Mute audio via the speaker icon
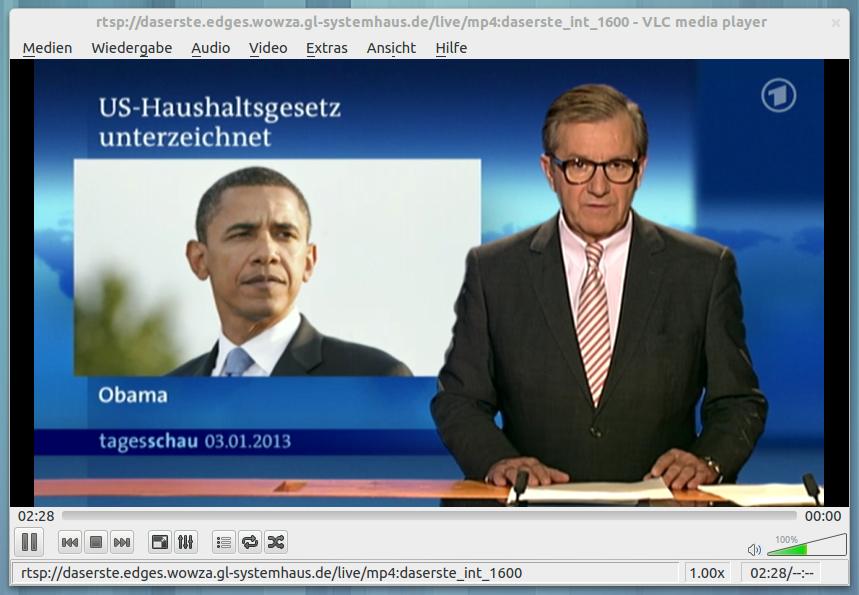 click(x=754, y=550)
